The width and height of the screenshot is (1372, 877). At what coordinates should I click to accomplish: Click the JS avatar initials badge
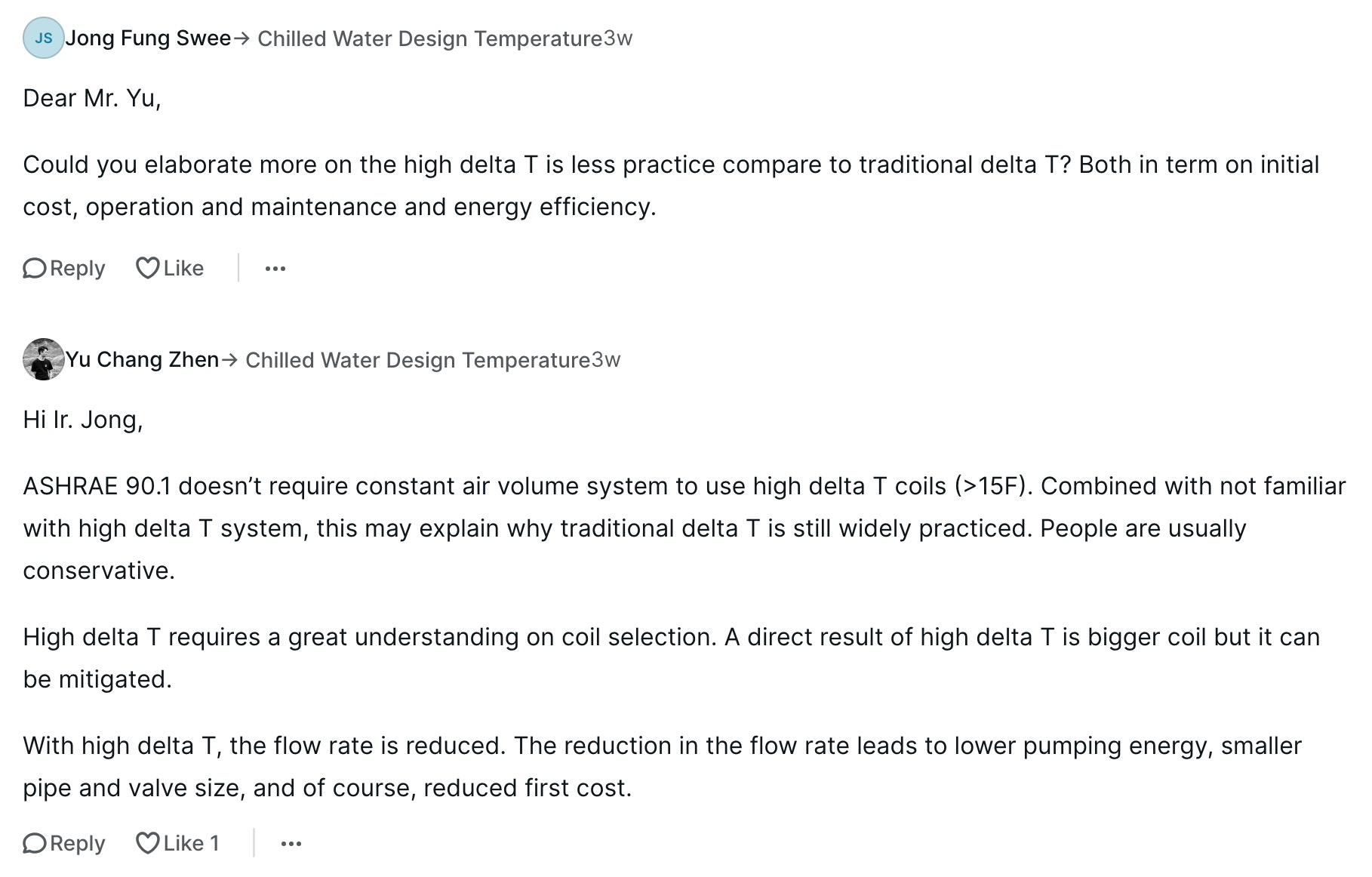(44, 38)
